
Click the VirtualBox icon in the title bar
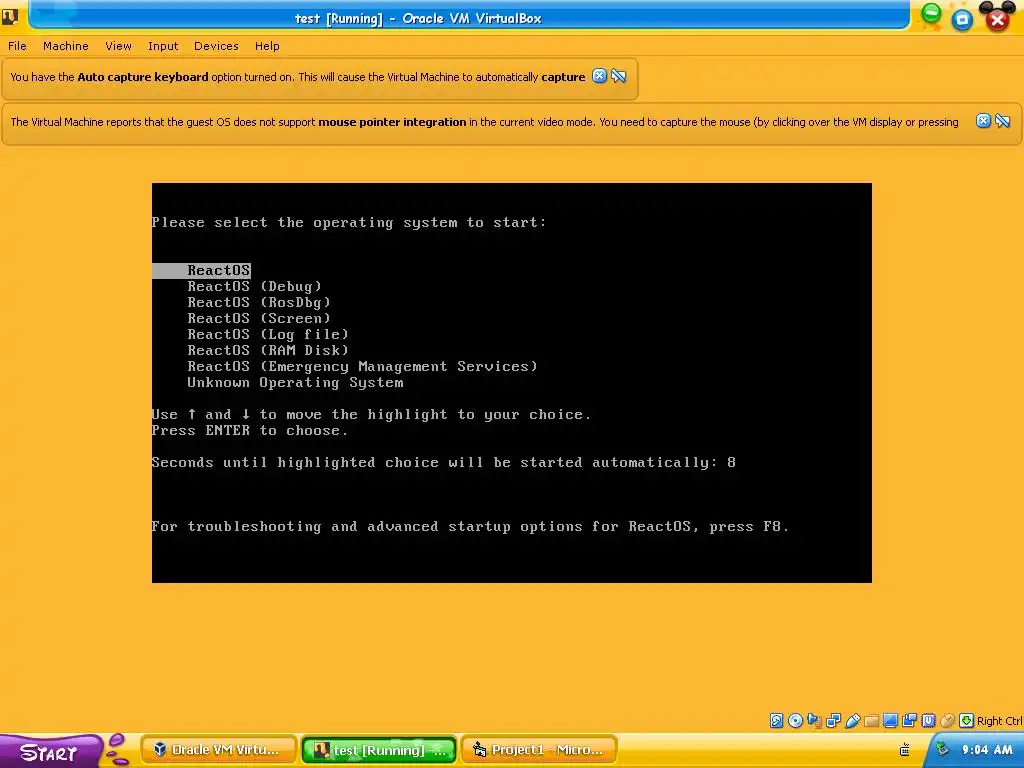pos(10,17)
